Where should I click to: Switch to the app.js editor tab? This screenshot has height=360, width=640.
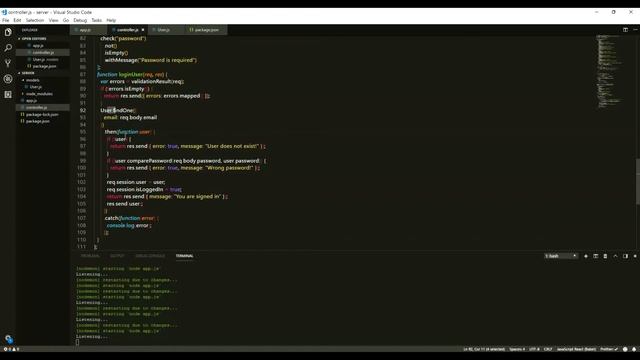(89, 30)
